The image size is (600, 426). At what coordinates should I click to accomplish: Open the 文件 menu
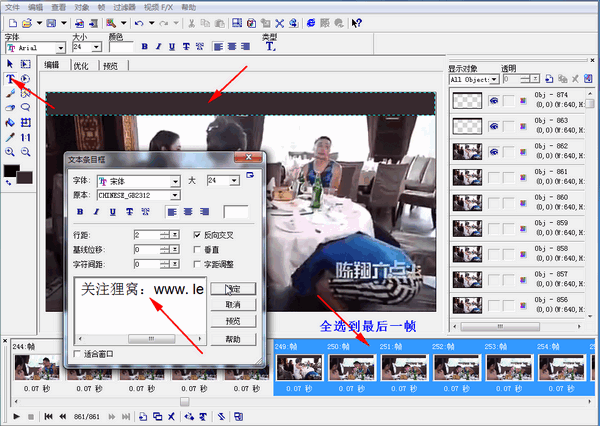coord(12,7)
